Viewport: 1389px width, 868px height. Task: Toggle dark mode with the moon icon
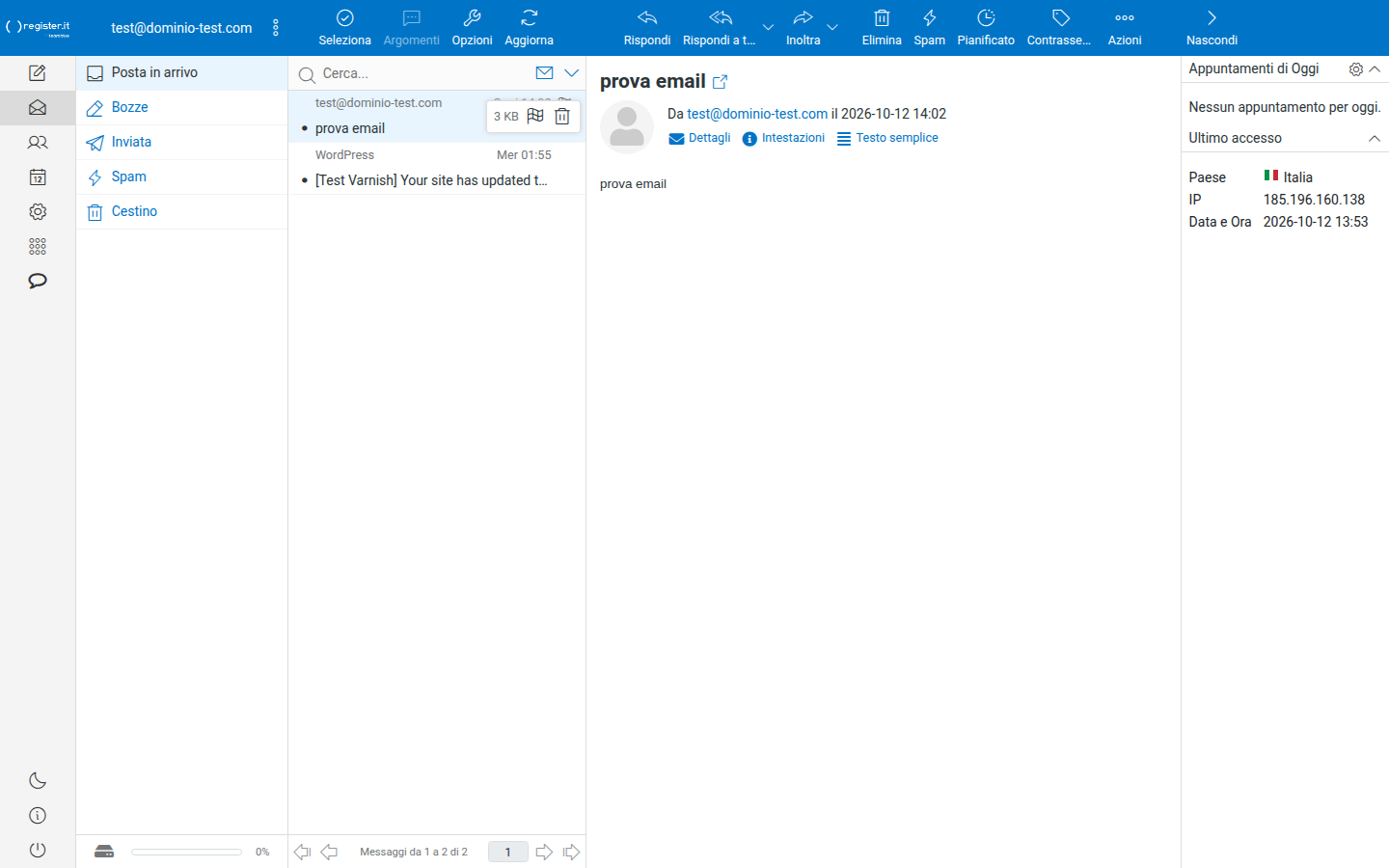38,781
